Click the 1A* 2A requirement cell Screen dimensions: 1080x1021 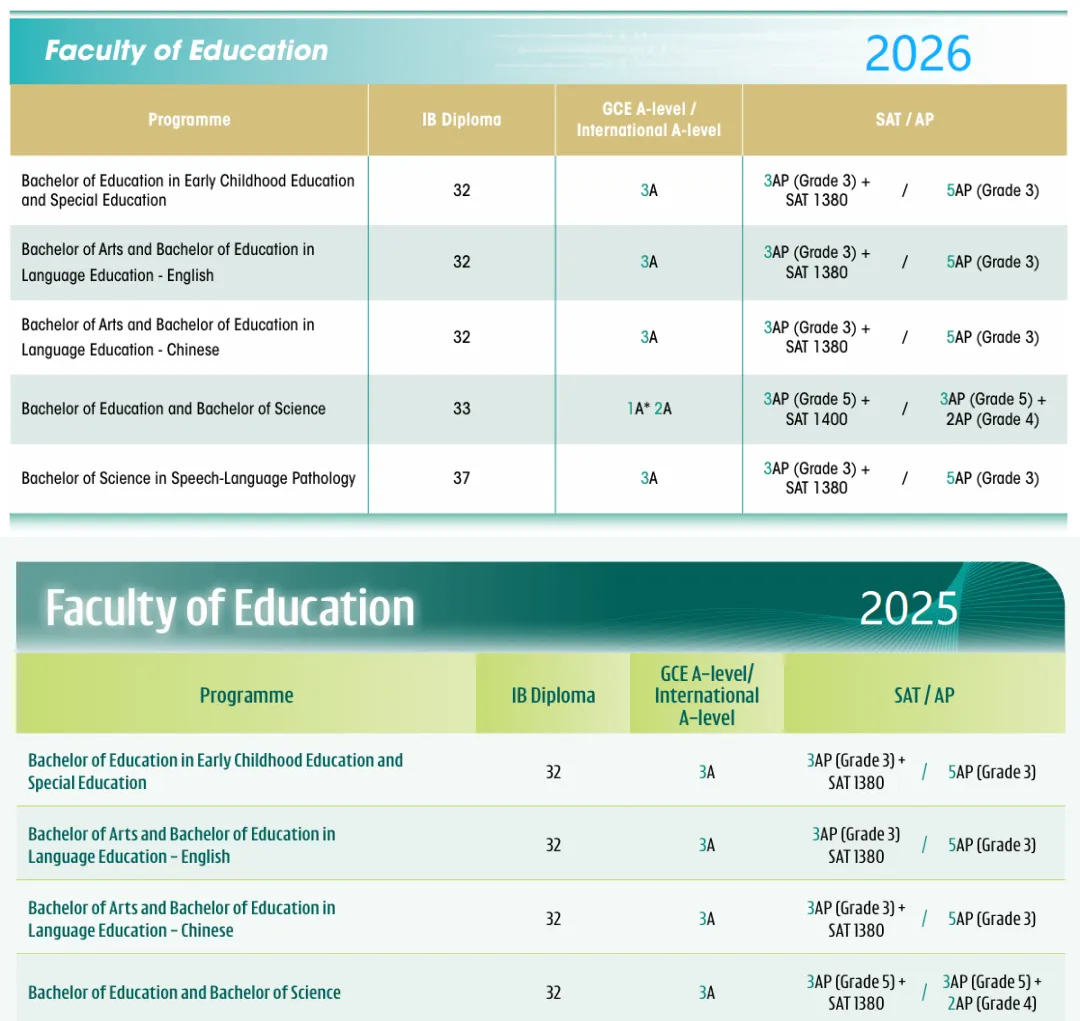pos(648,409)
